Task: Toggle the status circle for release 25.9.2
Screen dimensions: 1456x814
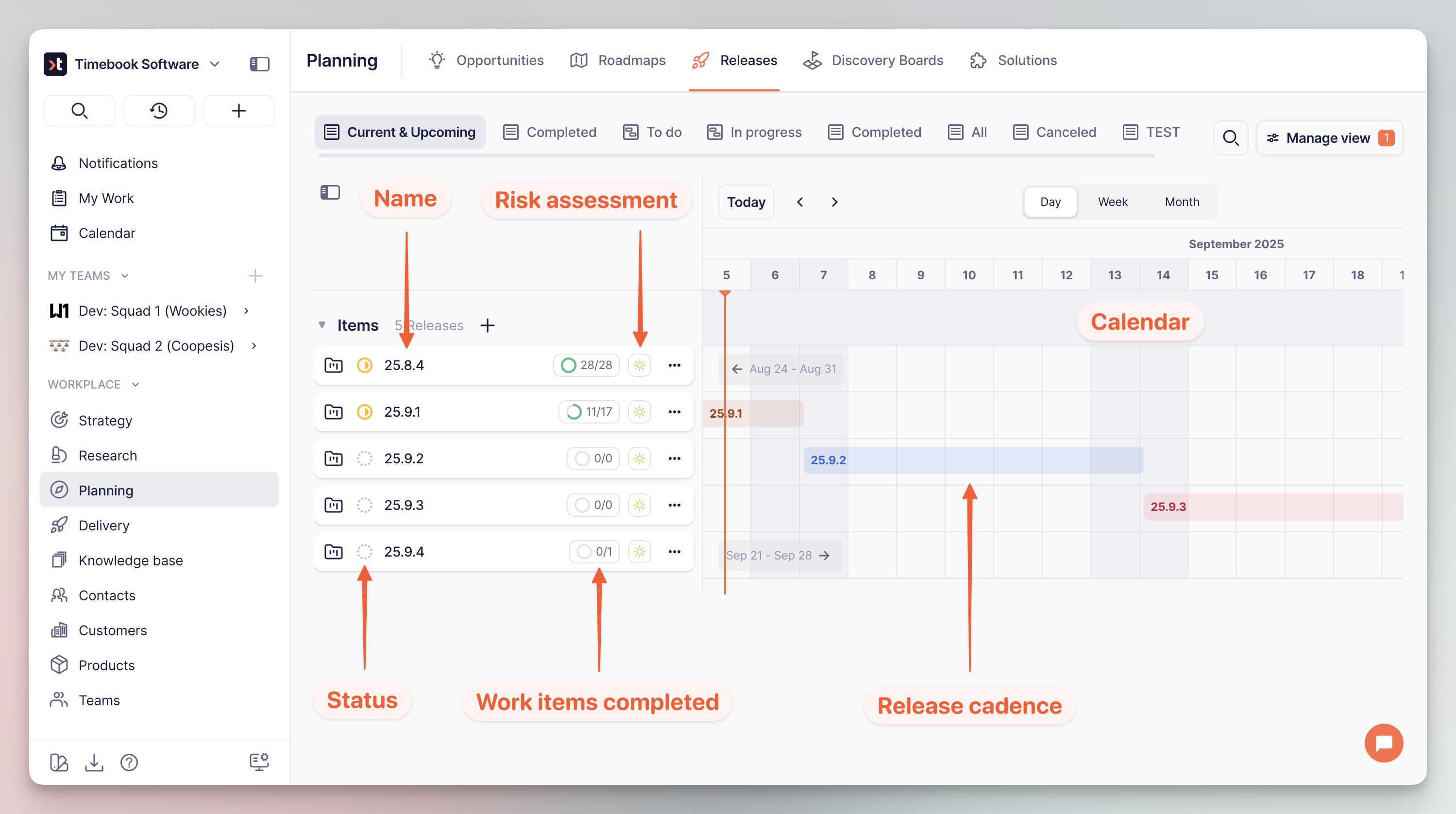Action: pyautogui.click(x=365, y=458)
